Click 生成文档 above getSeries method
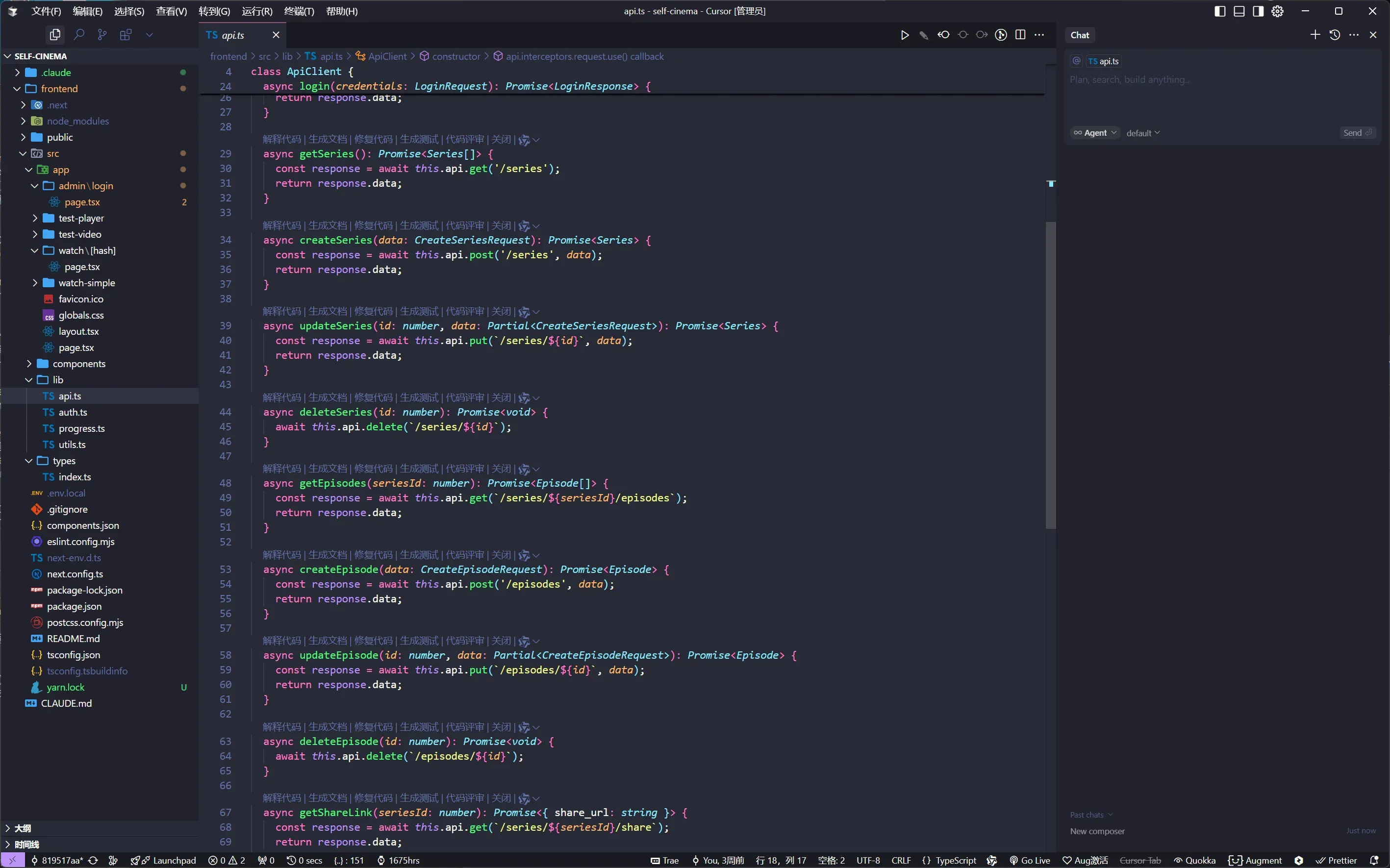This screenshot has width=1390, height=868. 327,140
